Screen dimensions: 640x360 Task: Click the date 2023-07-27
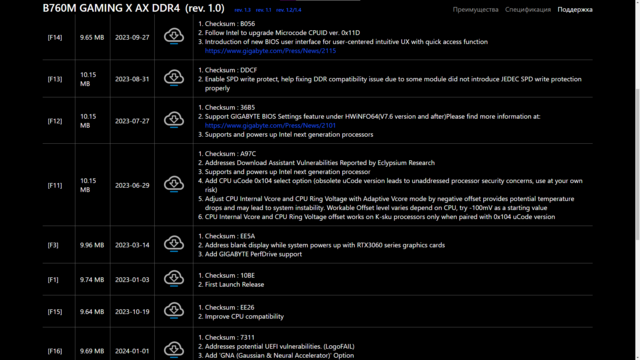point(132,121)
